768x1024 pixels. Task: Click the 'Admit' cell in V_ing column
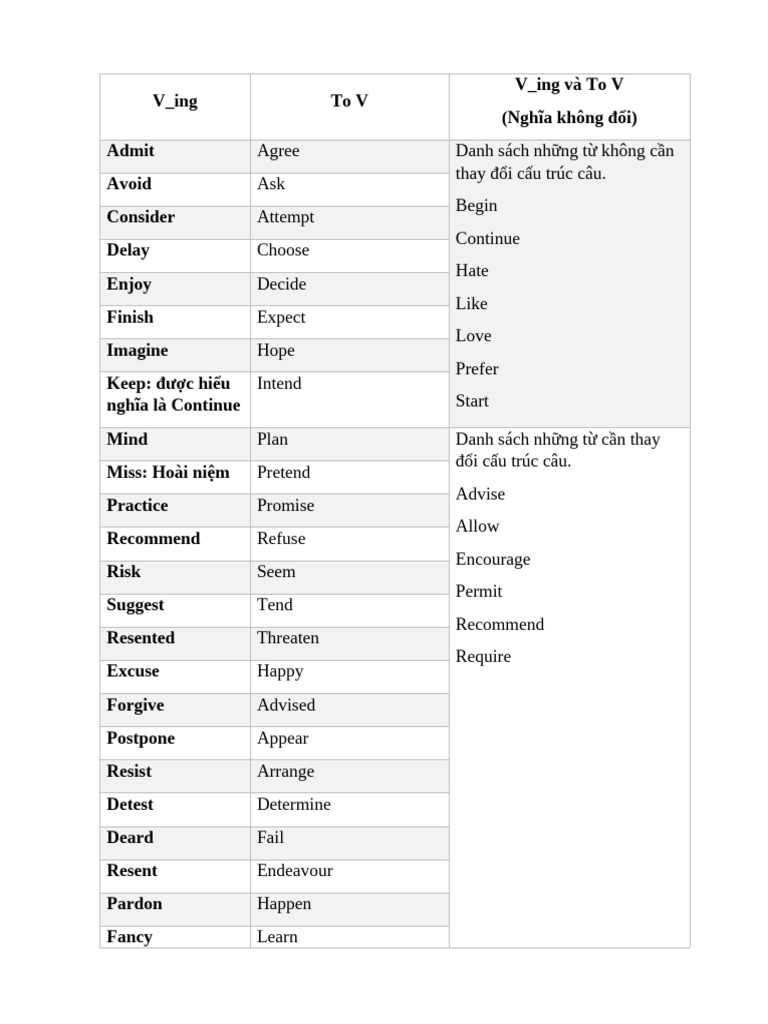pyautogui.click(x=175, y=157)
